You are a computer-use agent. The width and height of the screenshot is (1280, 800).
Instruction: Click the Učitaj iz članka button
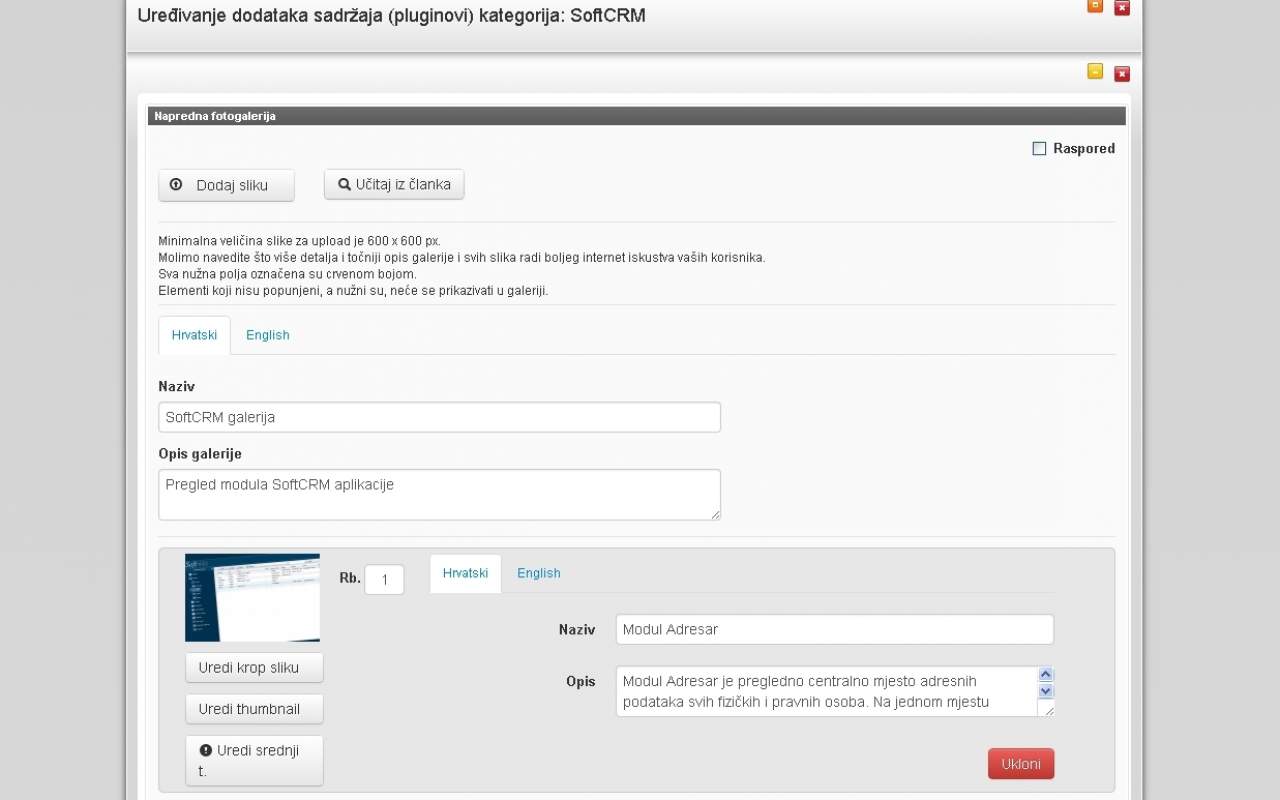(x=394, y=184)
